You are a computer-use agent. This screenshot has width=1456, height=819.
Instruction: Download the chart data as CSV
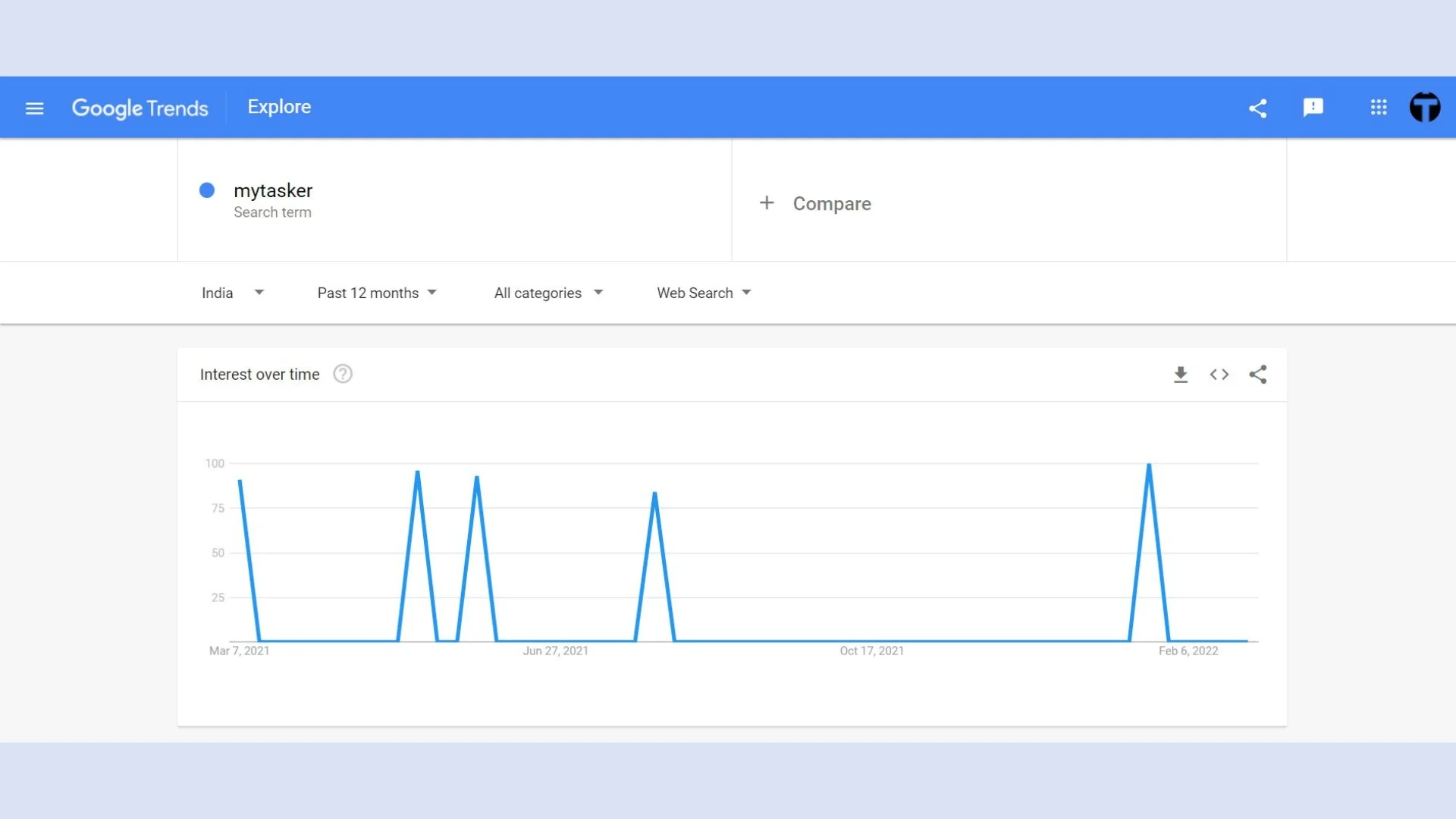pyautogui.click(x=1181, y=375)
